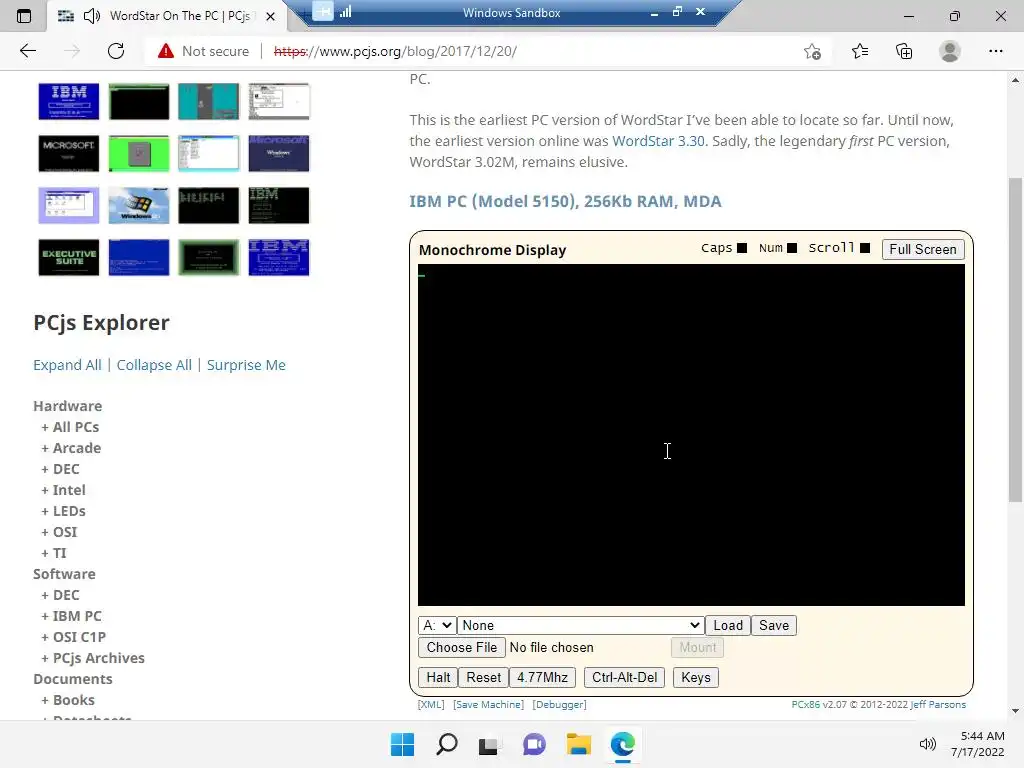Open the Collections icon
1024x768 pixels.
coord(904,51)
